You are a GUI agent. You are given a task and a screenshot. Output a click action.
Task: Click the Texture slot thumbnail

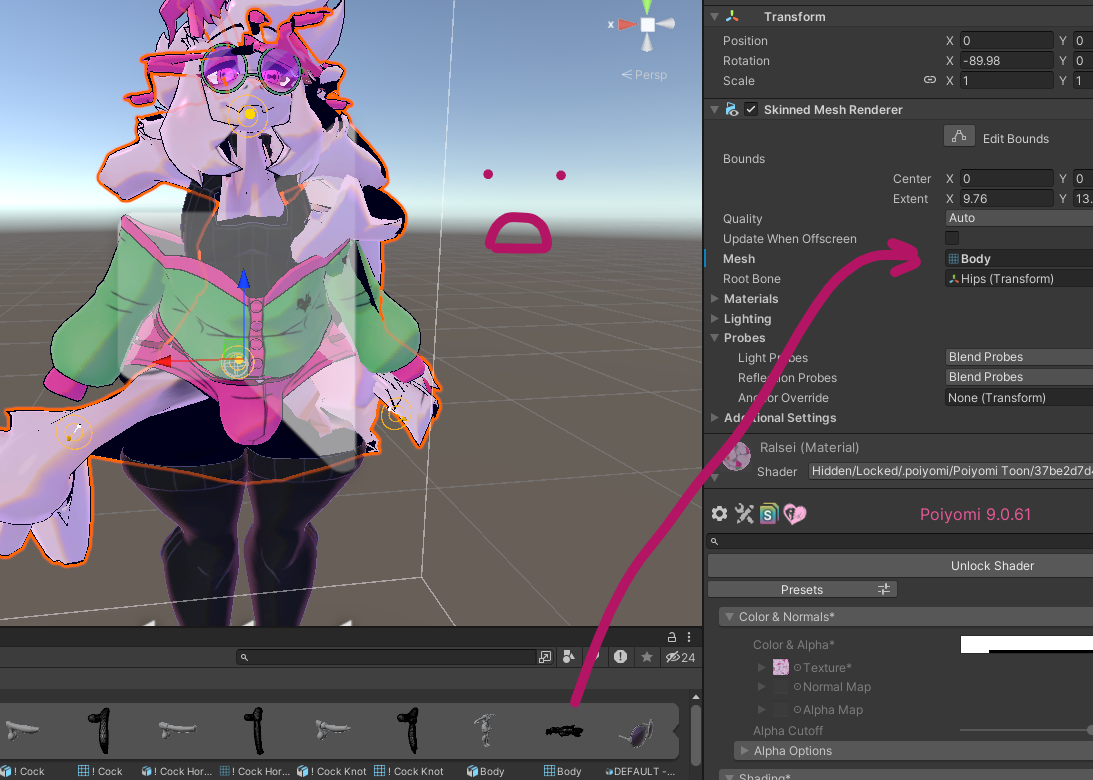tap(781, 667)
